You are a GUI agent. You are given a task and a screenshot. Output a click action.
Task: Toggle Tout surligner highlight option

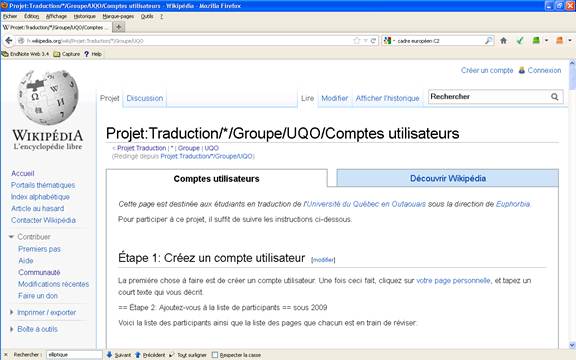[188, 355]
